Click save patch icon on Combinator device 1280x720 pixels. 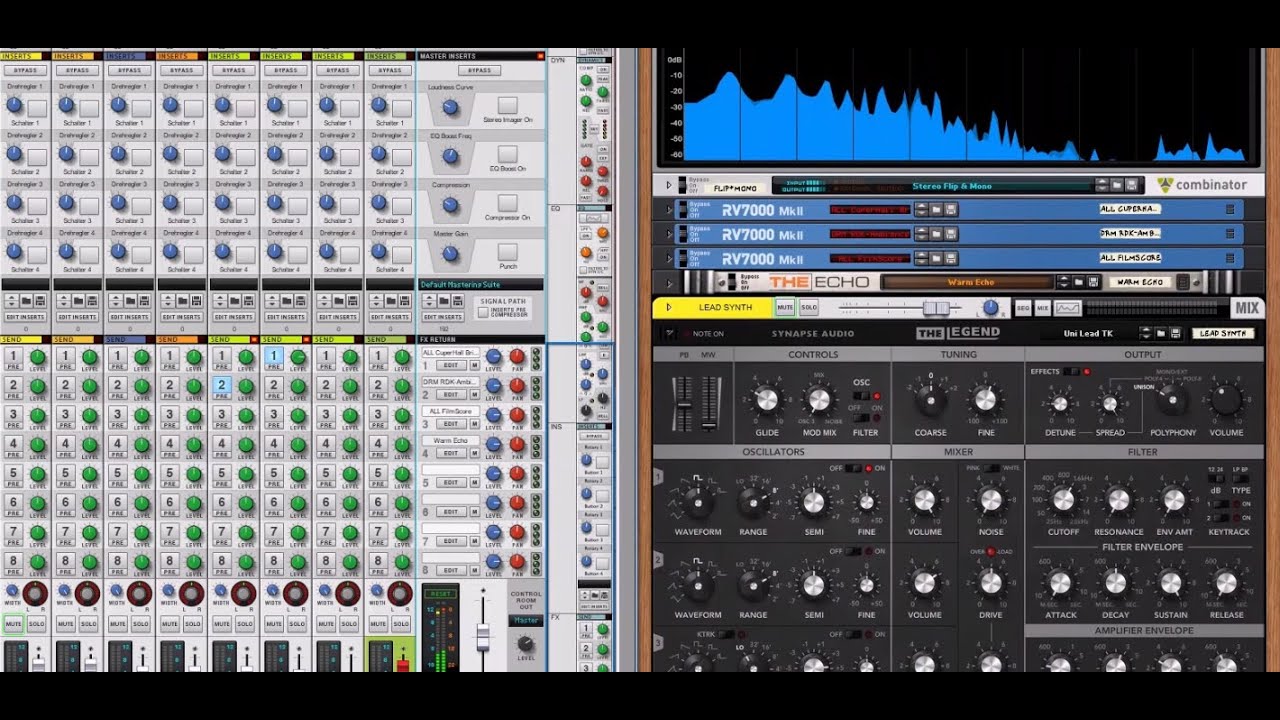[x=1132, y=185]
